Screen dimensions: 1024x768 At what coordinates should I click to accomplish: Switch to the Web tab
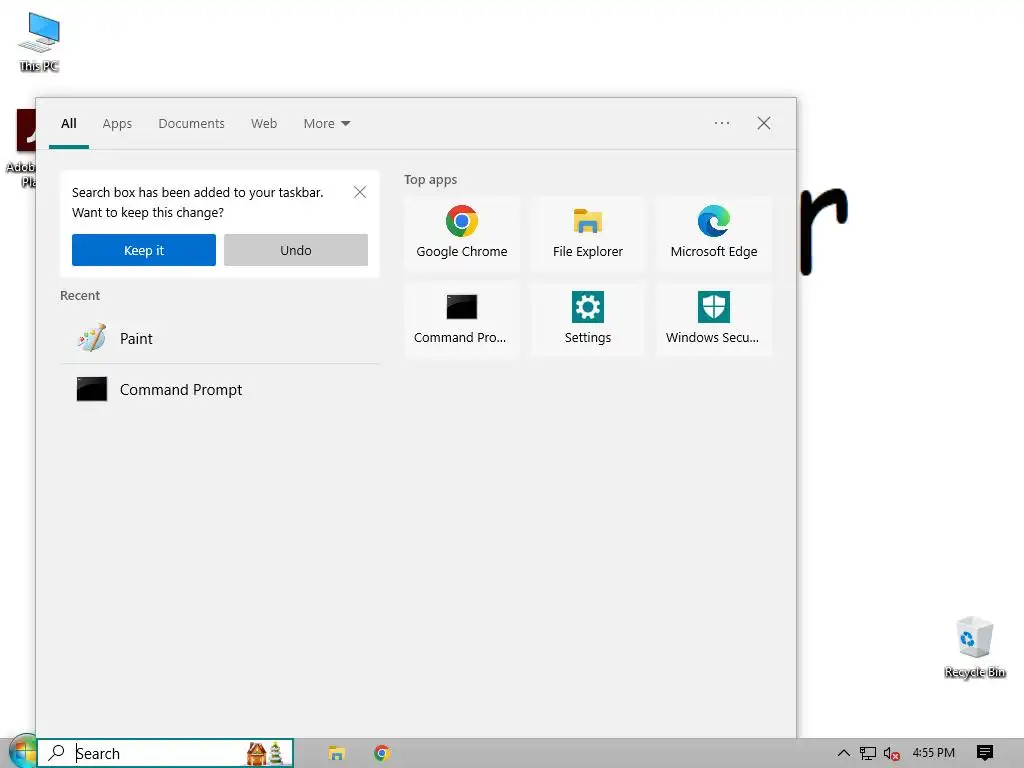tap(264, 123)
